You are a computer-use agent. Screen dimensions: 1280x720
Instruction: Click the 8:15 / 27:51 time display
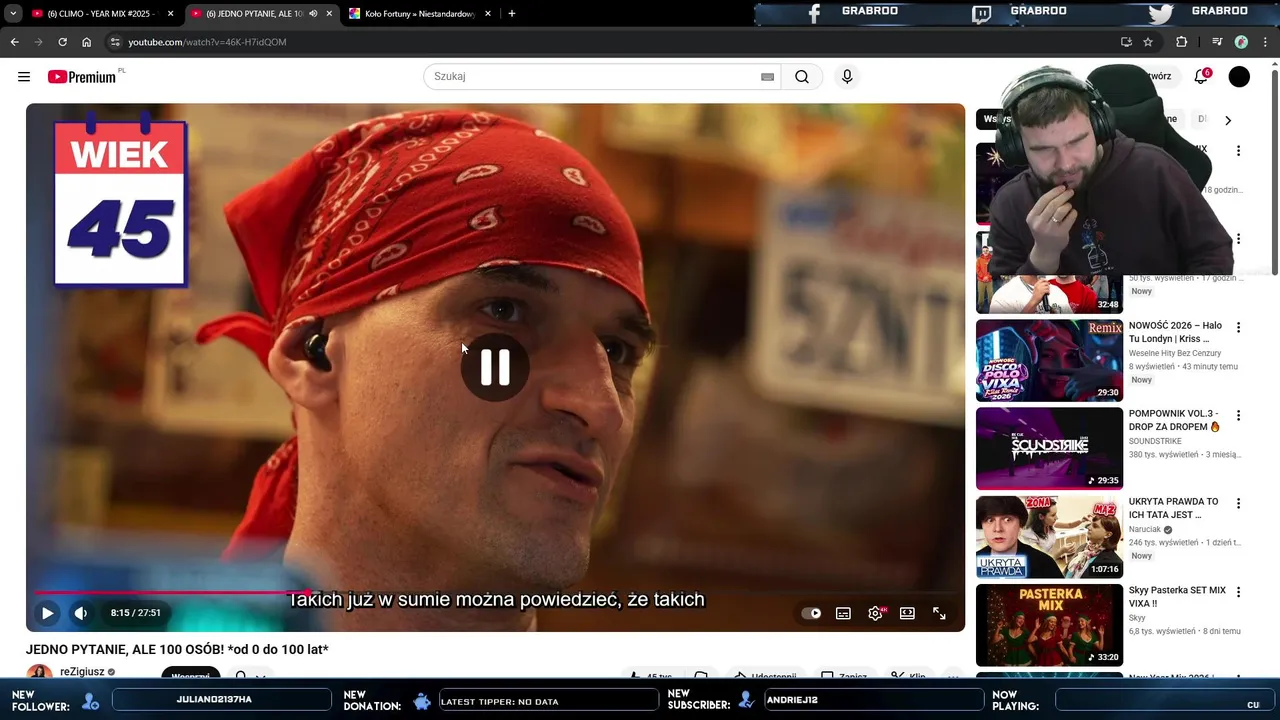click(135, 613)
